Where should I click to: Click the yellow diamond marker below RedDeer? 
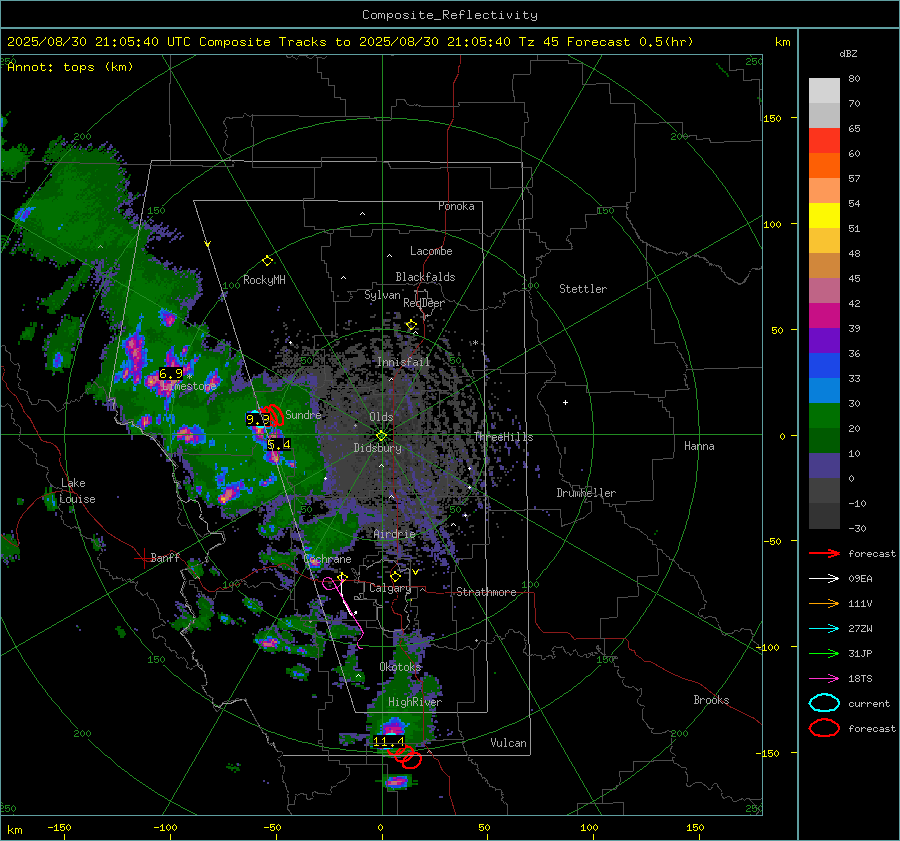[411, 325]
